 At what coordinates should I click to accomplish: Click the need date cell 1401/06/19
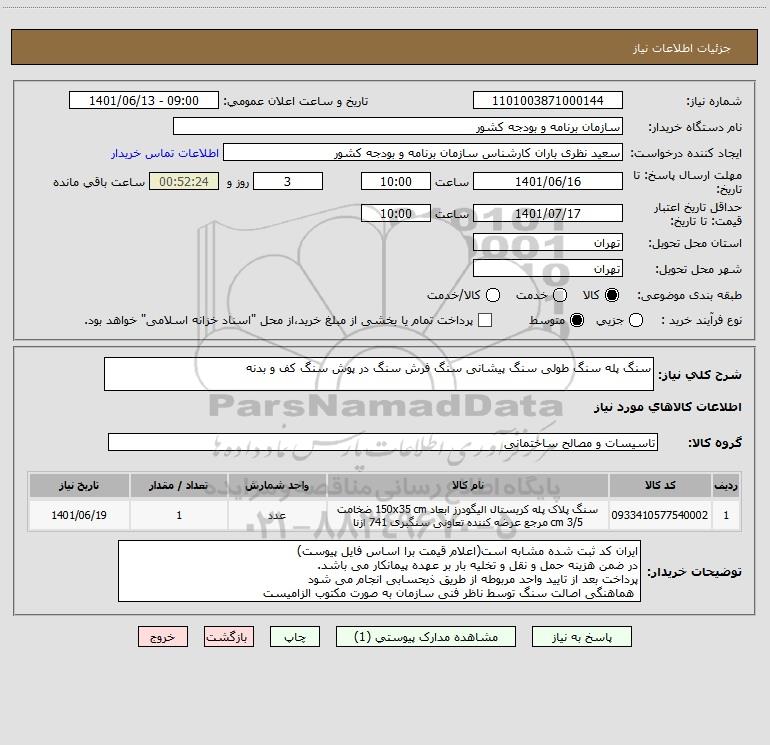(x=79, y=515)
